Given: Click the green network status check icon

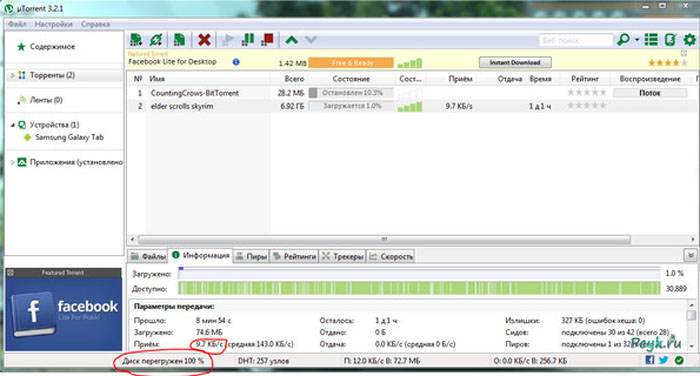Looking at the screenshot, I should (x=679, y=360).
